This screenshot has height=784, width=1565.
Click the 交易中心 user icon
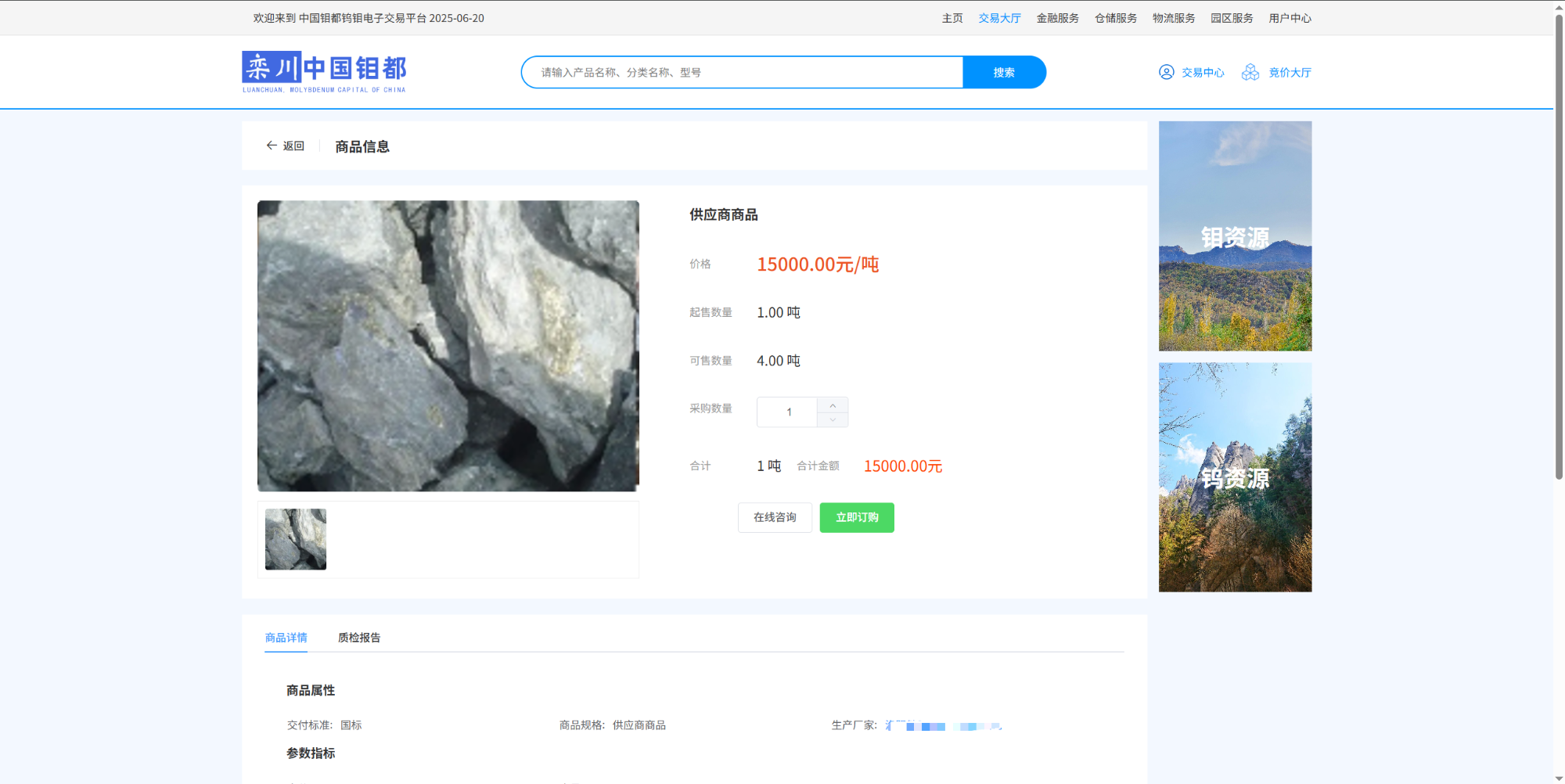1166,72
